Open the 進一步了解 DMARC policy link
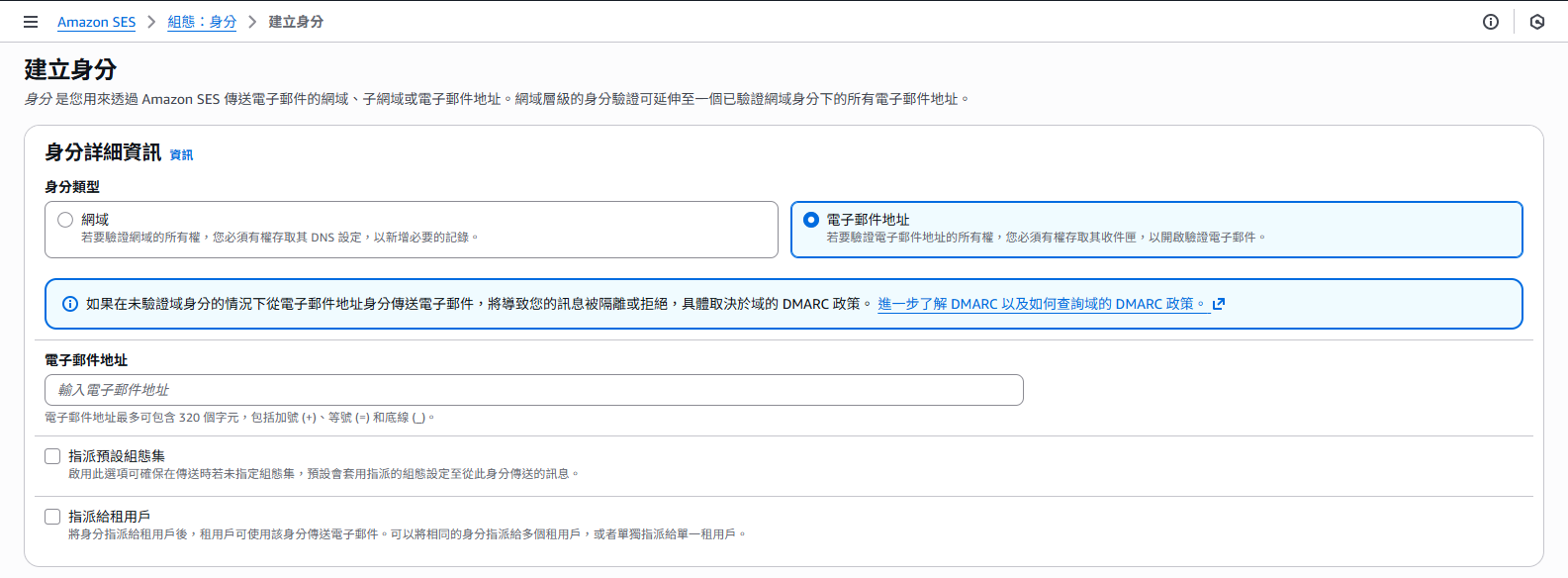1568x578 pixels. click(x=1043, y=304)
